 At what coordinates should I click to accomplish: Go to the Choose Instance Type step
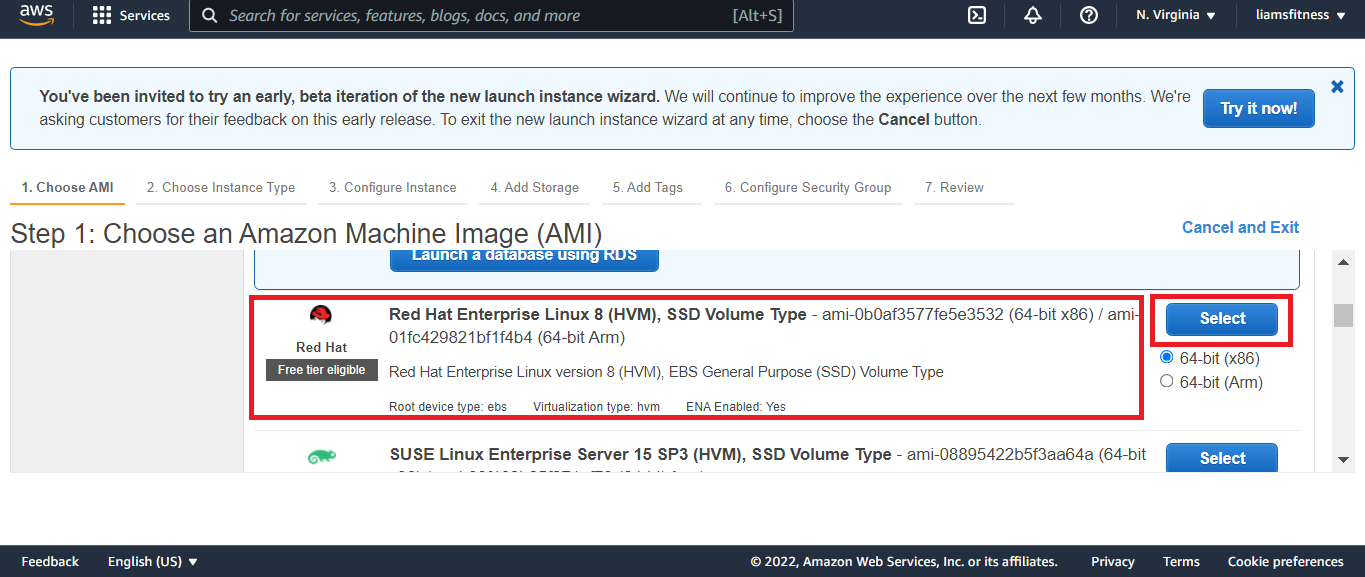pos(221,187)
